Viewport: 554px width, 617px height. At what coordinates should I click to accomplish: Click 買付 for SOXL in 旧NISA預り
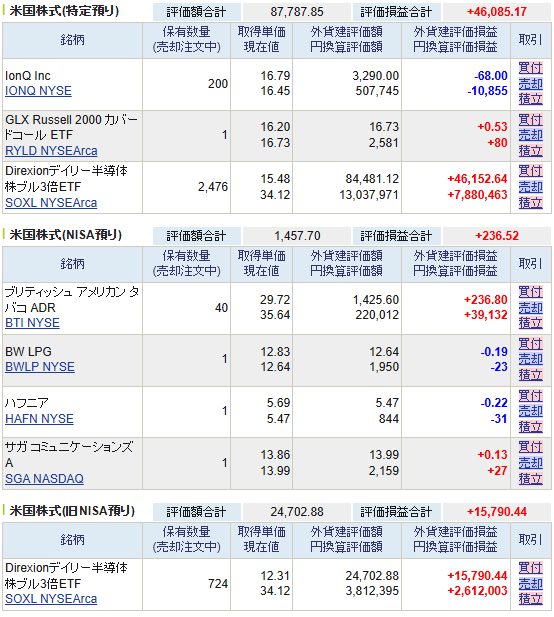point(530,568)
